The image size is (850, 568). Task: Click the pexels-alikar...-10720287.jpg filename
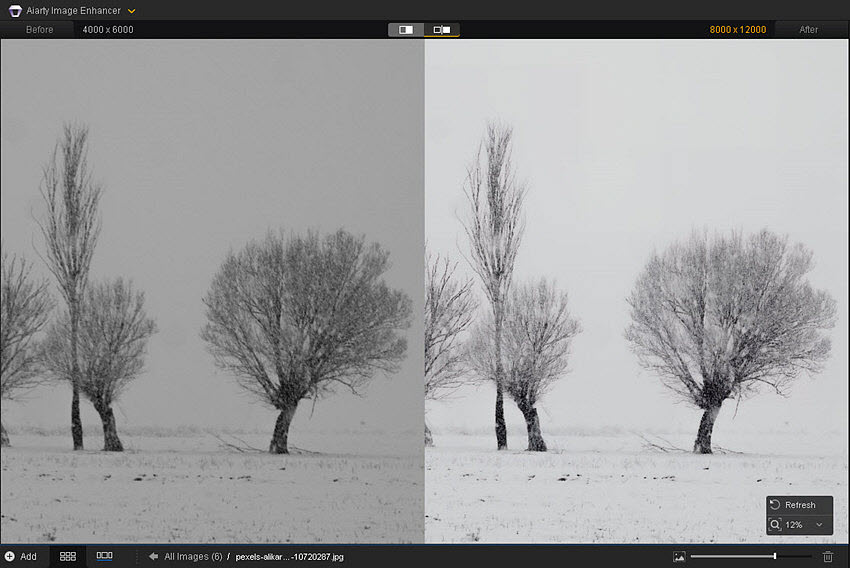[x=289, y=557]
